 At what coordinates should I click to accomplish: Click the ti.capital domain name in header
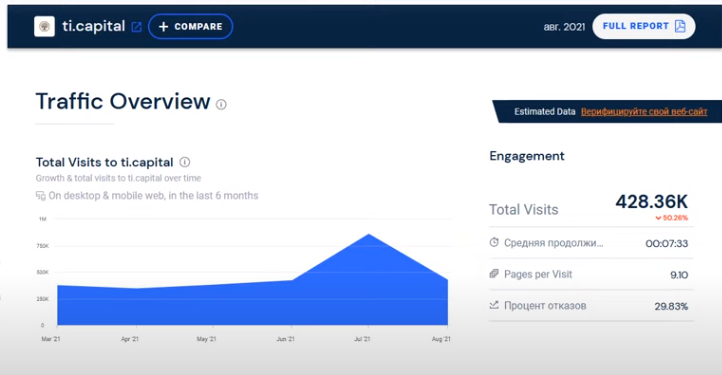click(93, 26)
